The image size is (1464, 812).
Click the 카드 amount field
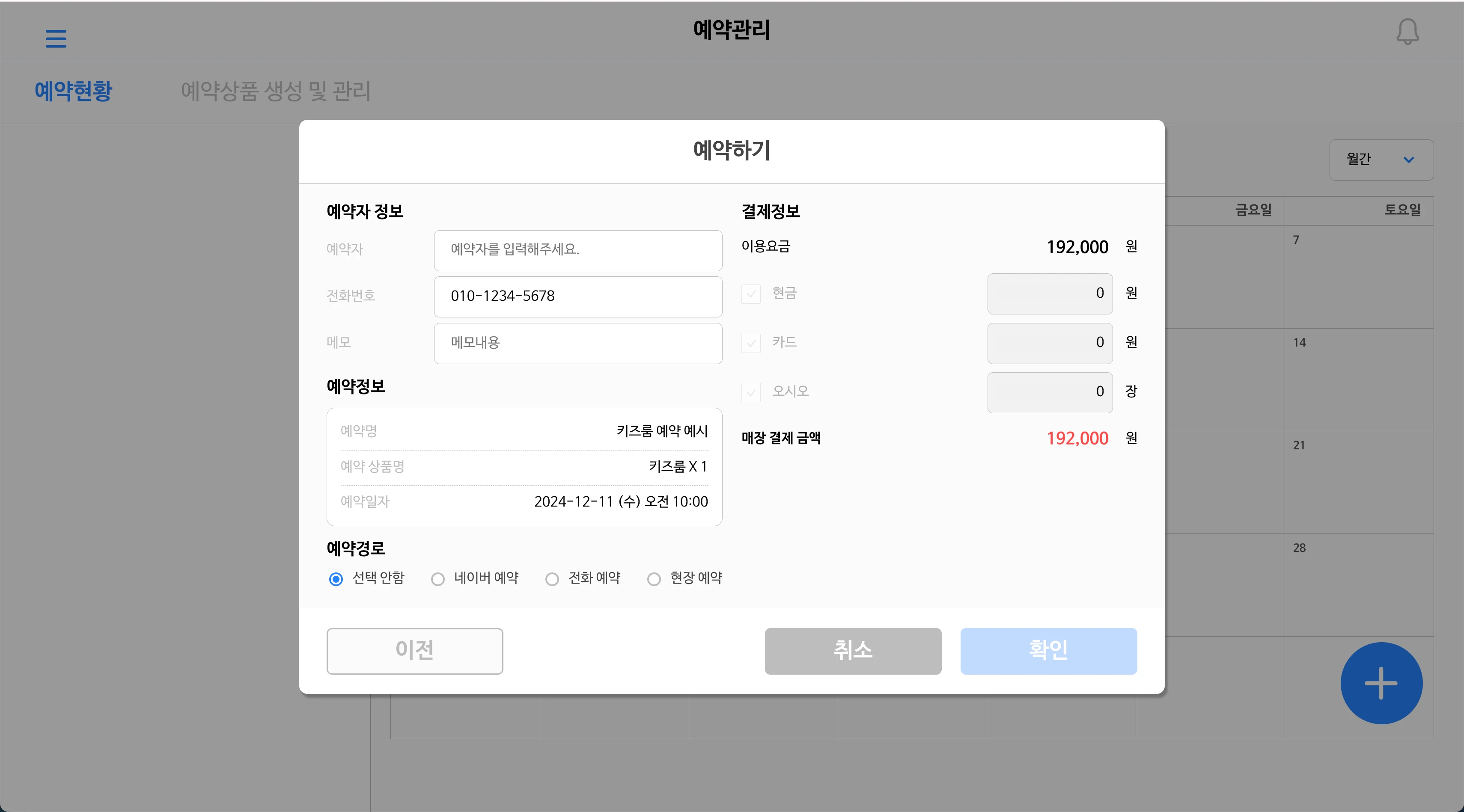(x=1050, y=343)
